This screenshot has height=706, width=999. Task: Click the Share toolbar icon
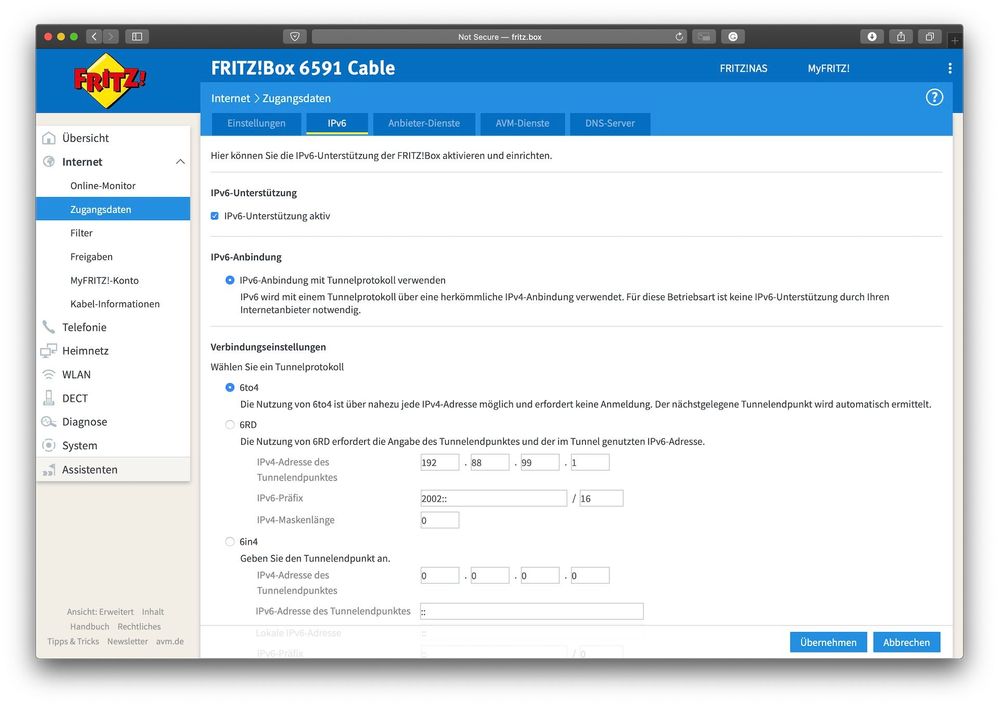901,37
